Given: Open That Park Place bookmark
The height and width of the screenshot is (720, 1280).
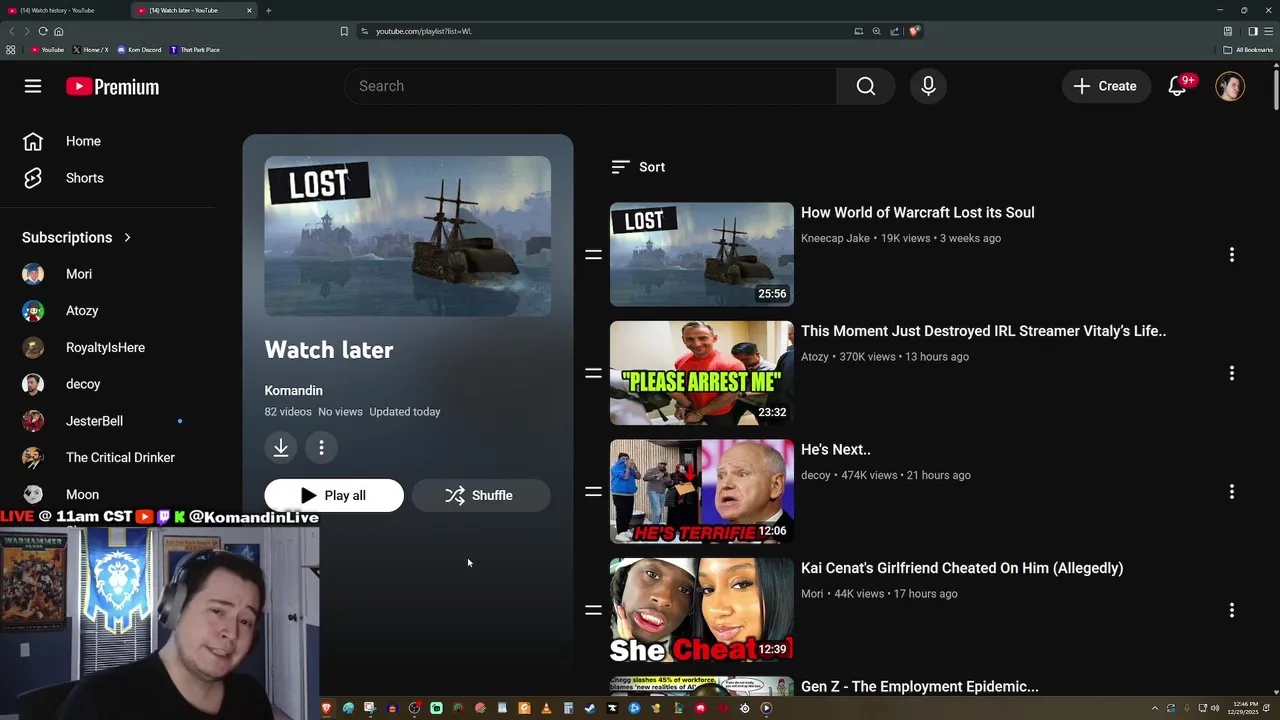Looking at the screenshot, I should pos(195,50).
